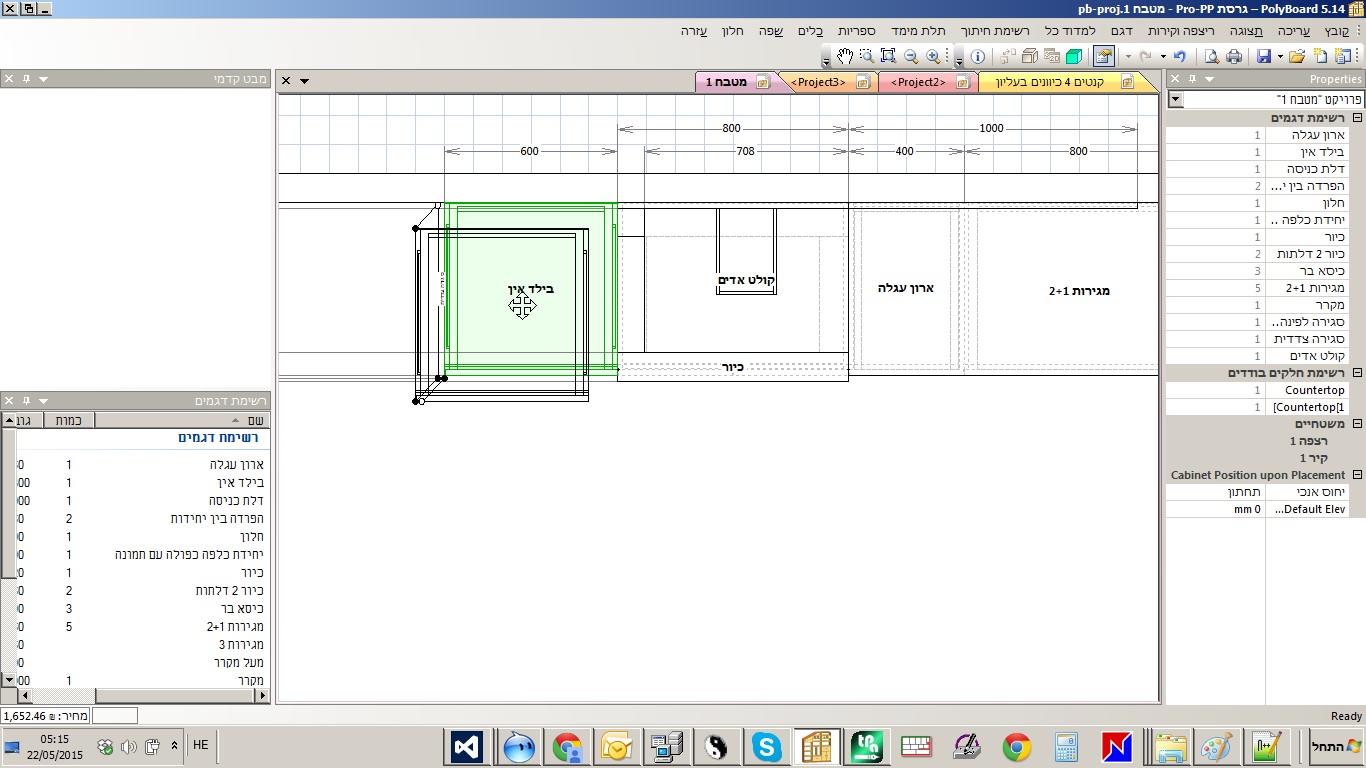Switch to the <Project3> tab
This screenshot has height=768, width=1366.
tap(830, 82)
